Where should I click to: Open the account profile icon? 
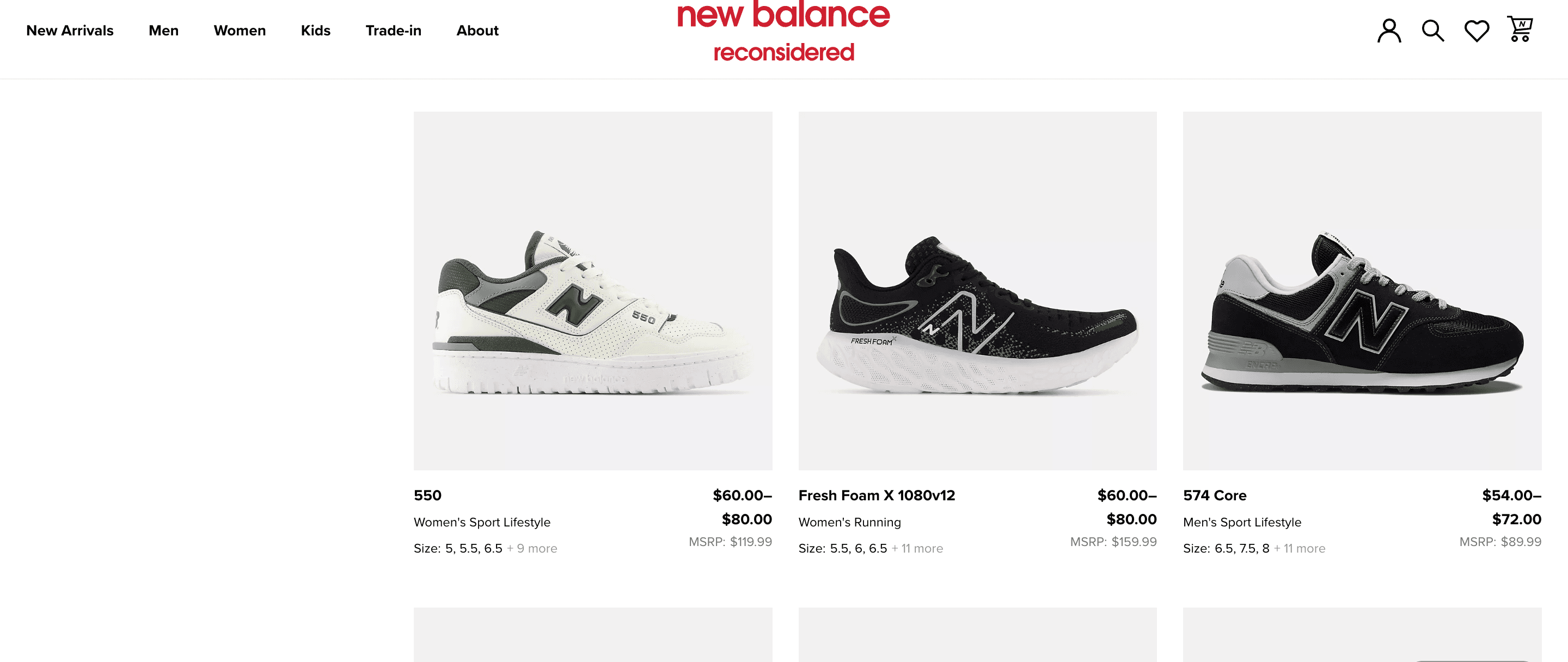1388,30
